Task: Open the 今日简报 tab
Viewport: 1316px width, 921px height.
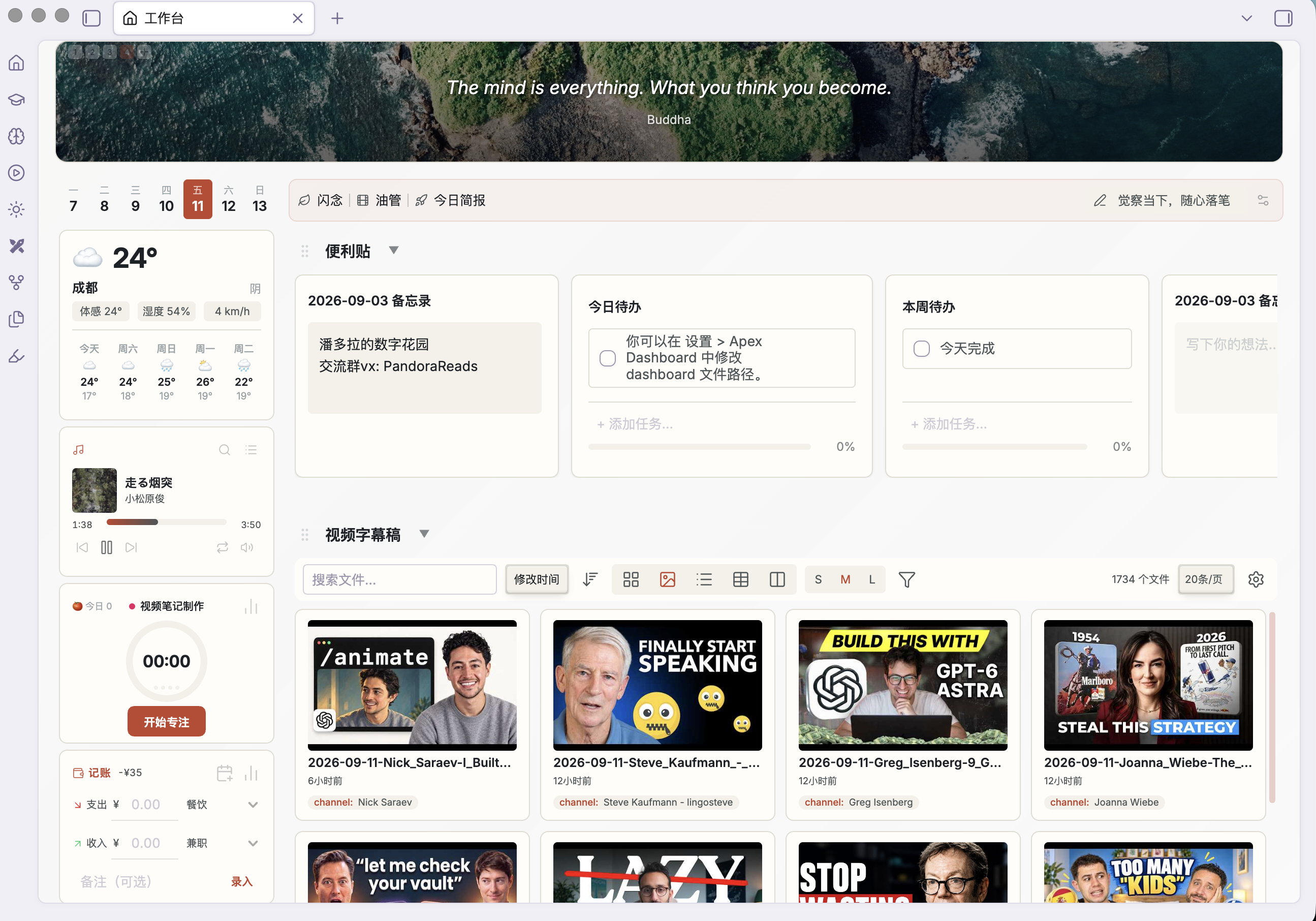Action: [x=451, y=200]
